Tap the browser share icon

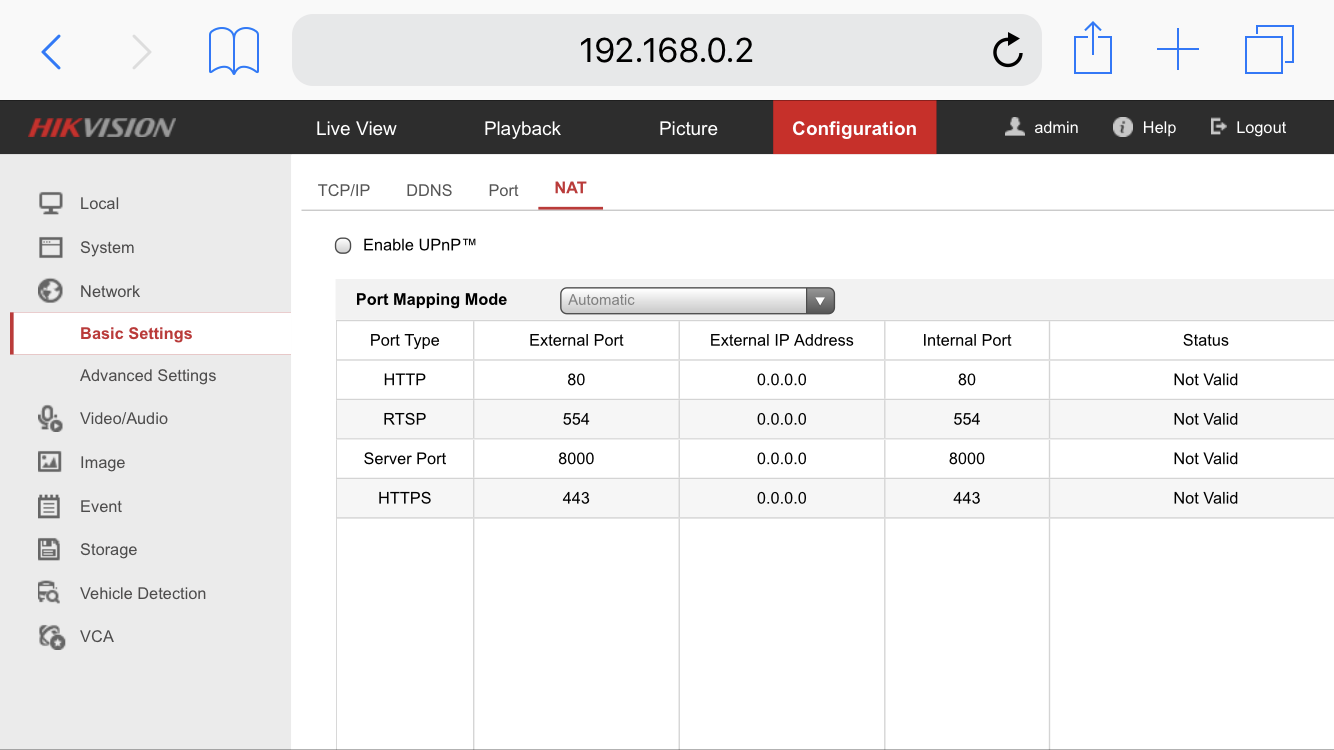pos(1092,48)
